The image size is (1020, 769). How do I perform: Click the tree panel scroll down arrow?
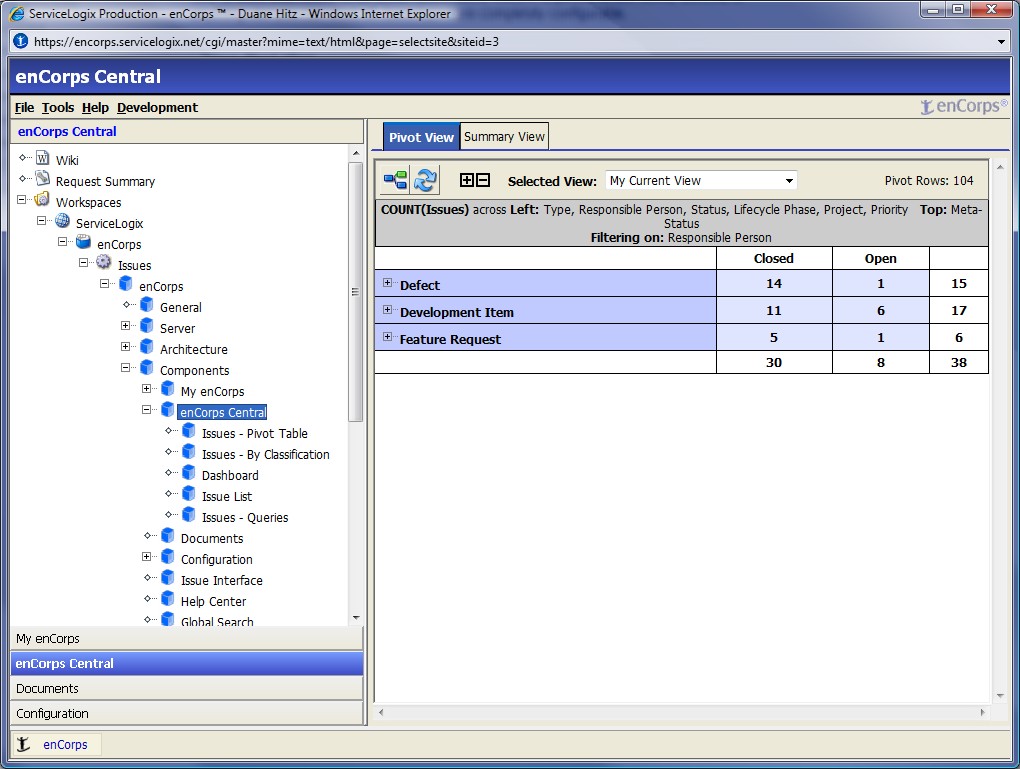[x=356, y=617]
